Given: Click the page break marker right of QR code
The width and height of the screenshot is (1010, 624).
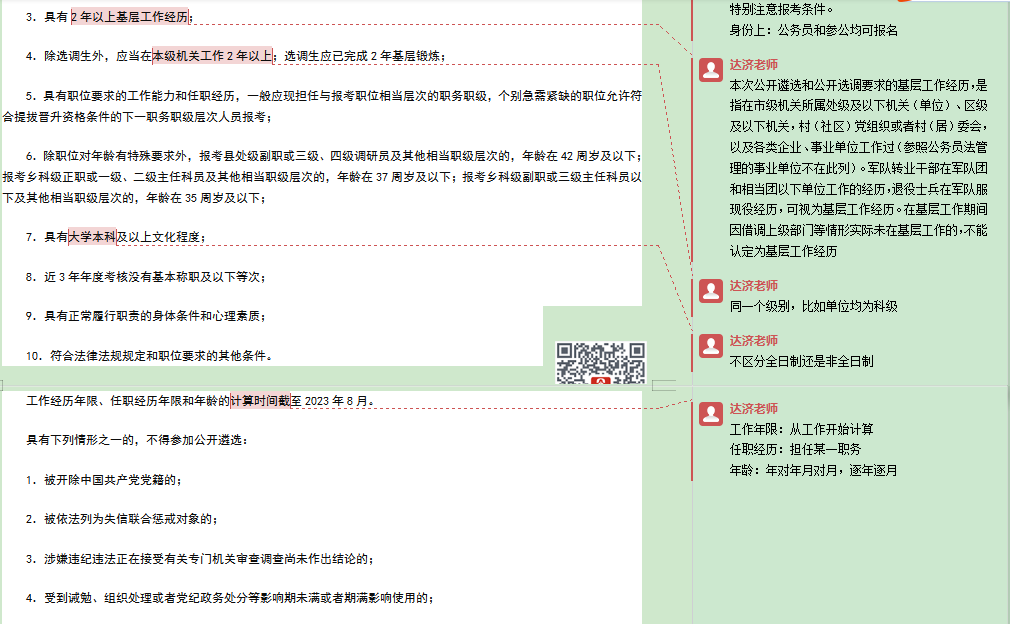Looking at the screenshot, I should tap(664, 385).
